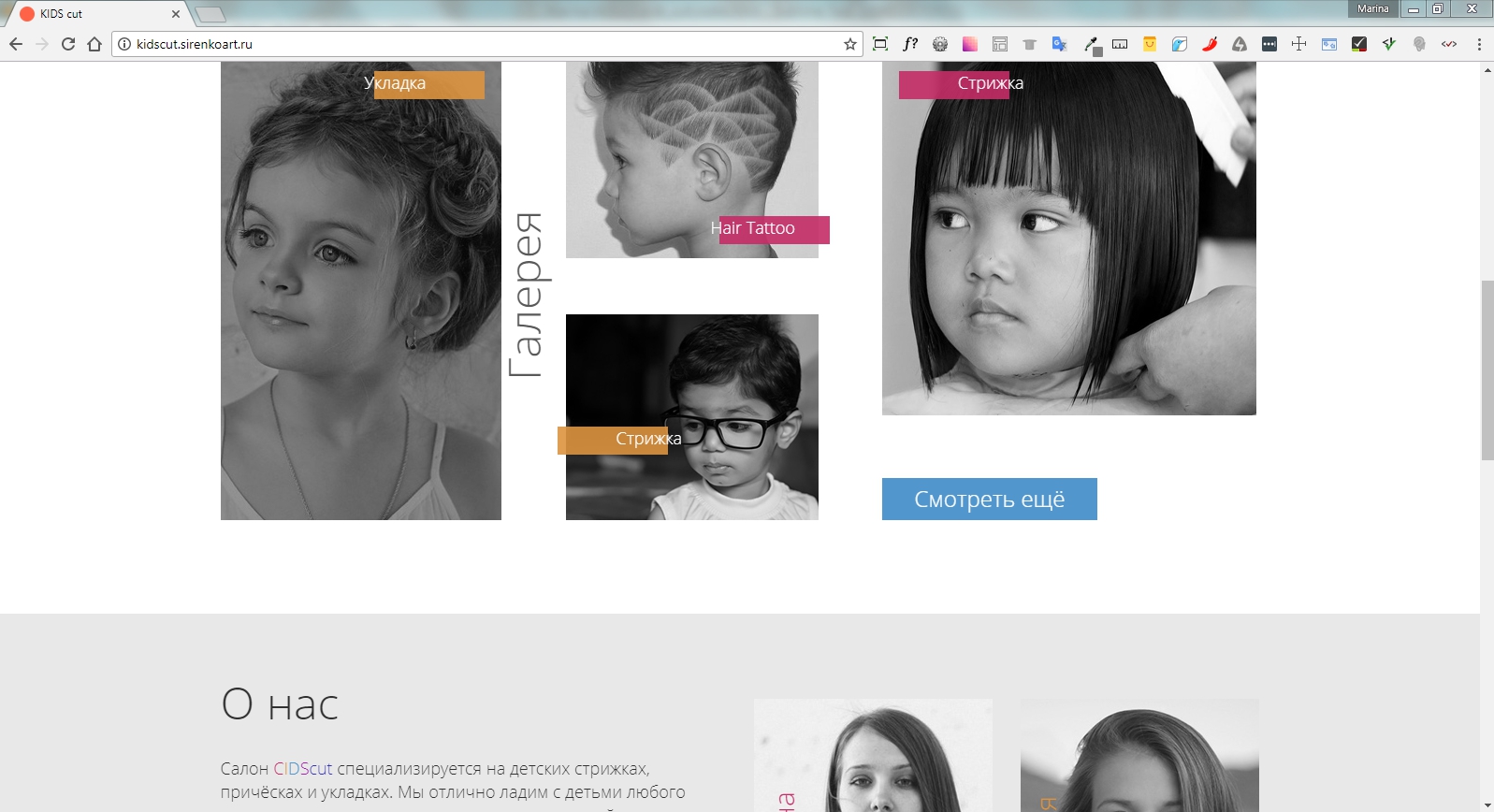
Task: Click the О нас heading
Action: (280, 704)
